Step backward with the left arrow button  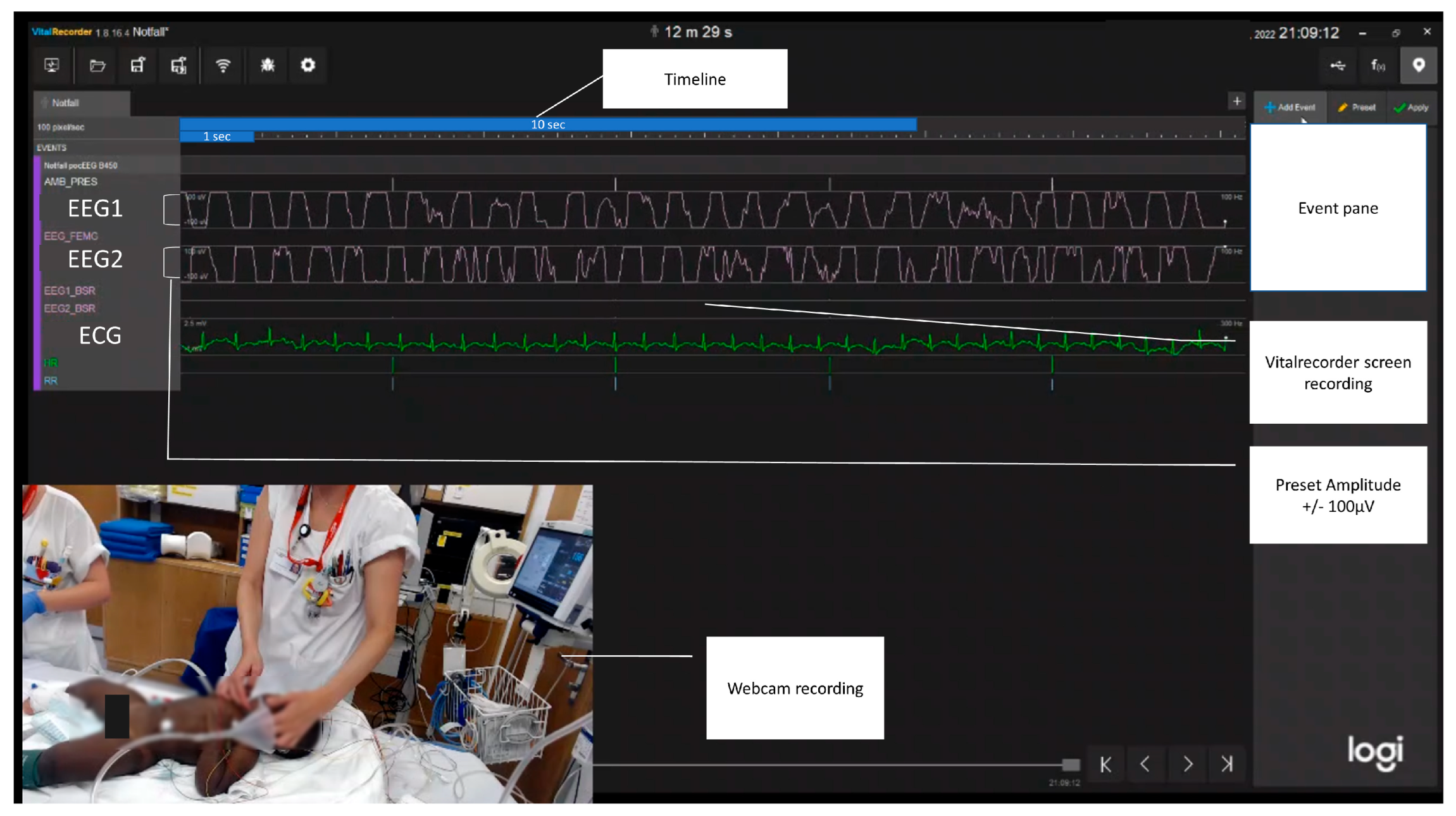[x=1145, y=764]
